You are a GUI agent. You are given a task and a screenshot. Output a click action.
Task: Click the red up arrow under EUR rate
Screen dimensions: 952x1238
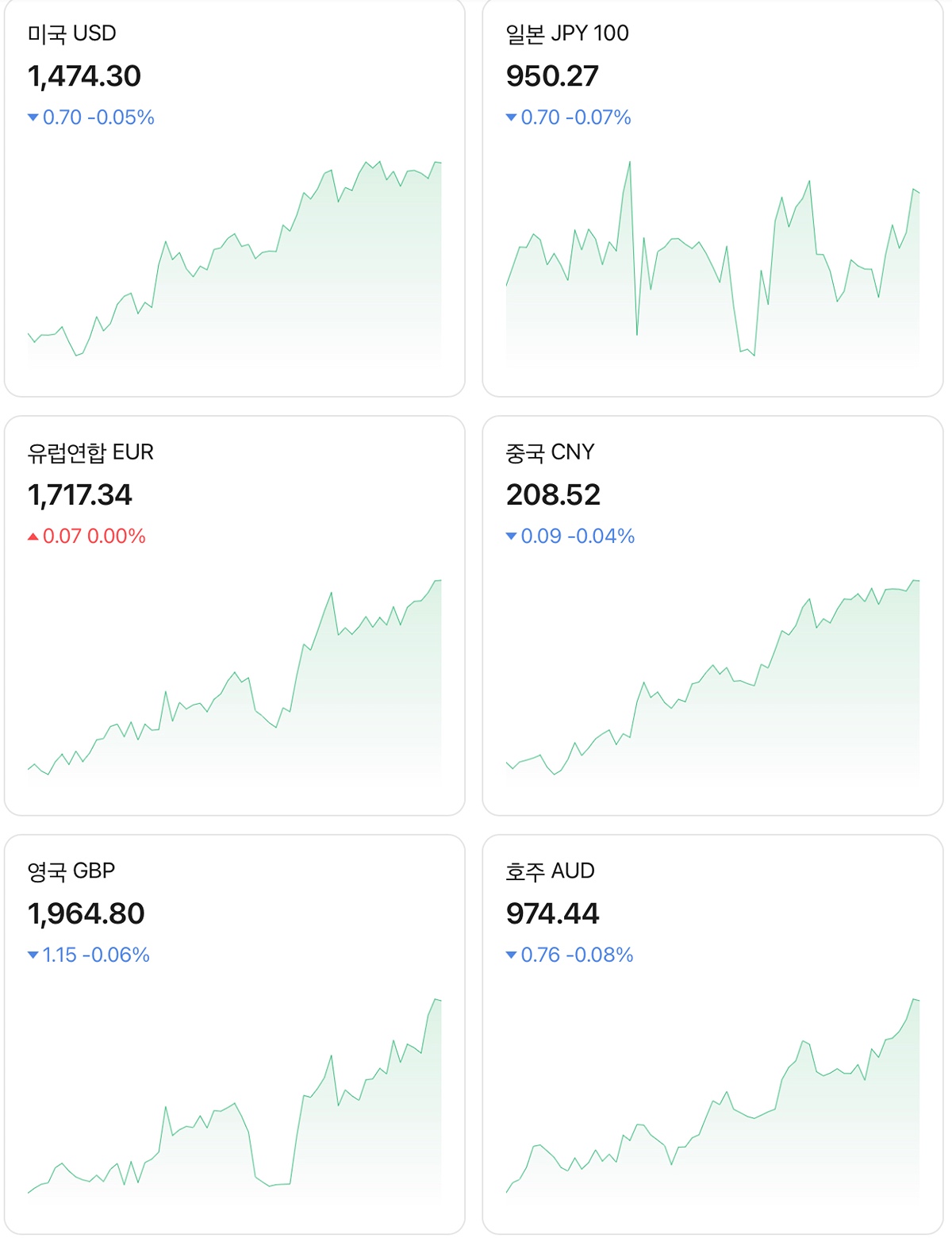pos(33,536)
